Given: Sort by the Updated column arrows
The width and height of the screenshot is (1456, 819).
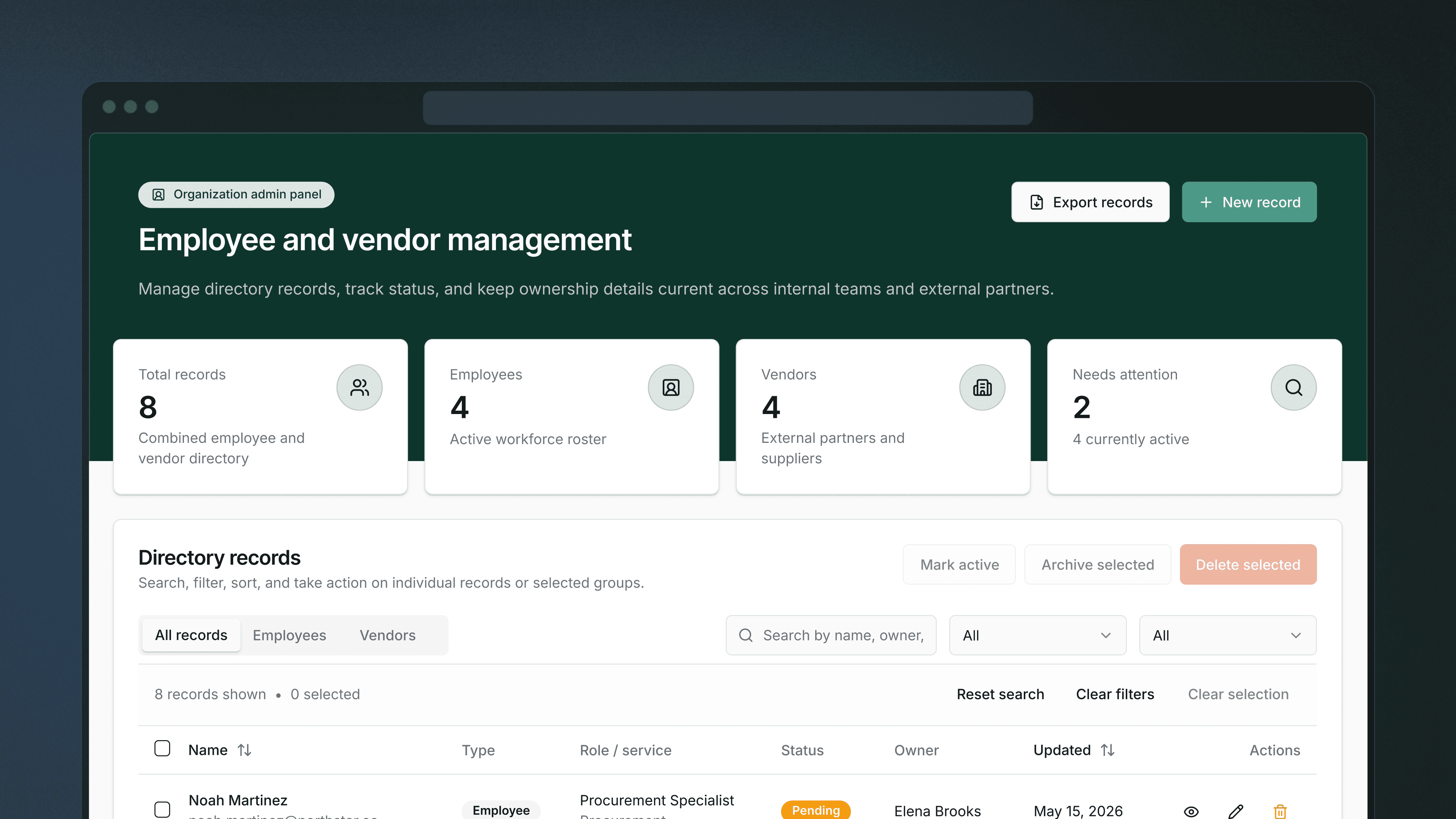Looking at the screenshot, I should click(x=1107, y=750).
